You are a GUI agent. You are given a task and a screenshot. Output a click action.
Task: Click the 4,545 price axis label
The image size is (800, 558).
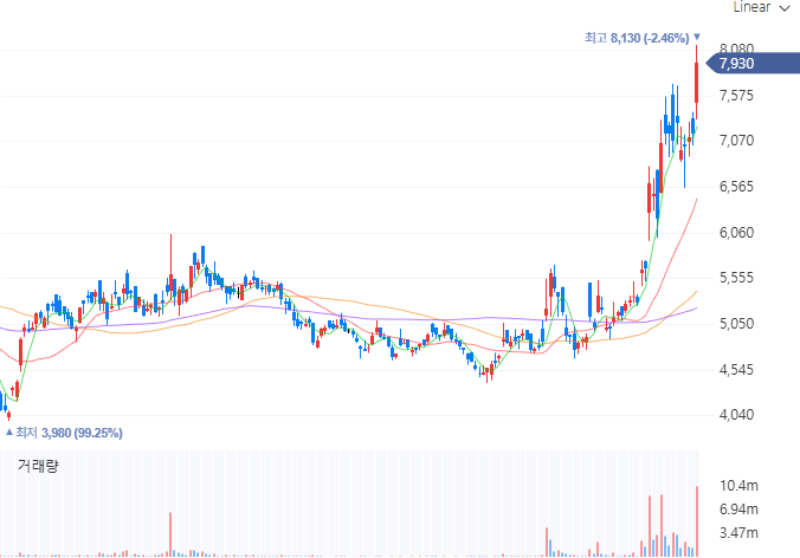[x=736, y=369]
